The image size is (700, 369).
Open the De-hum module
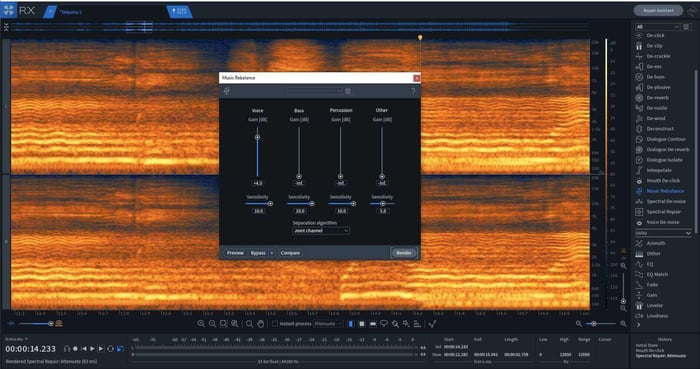(x=655, y=77)
